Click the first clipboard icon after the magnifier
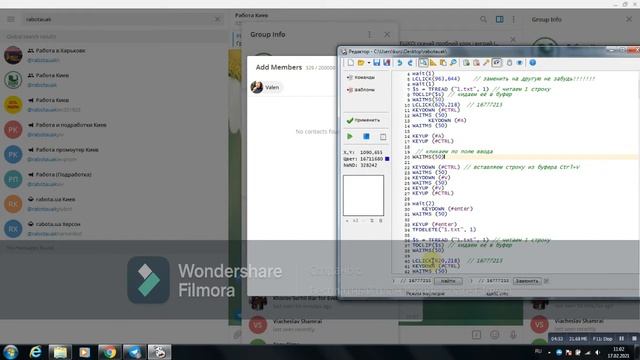This screenshot has height=360, width=640. click(x=466, y=63)
